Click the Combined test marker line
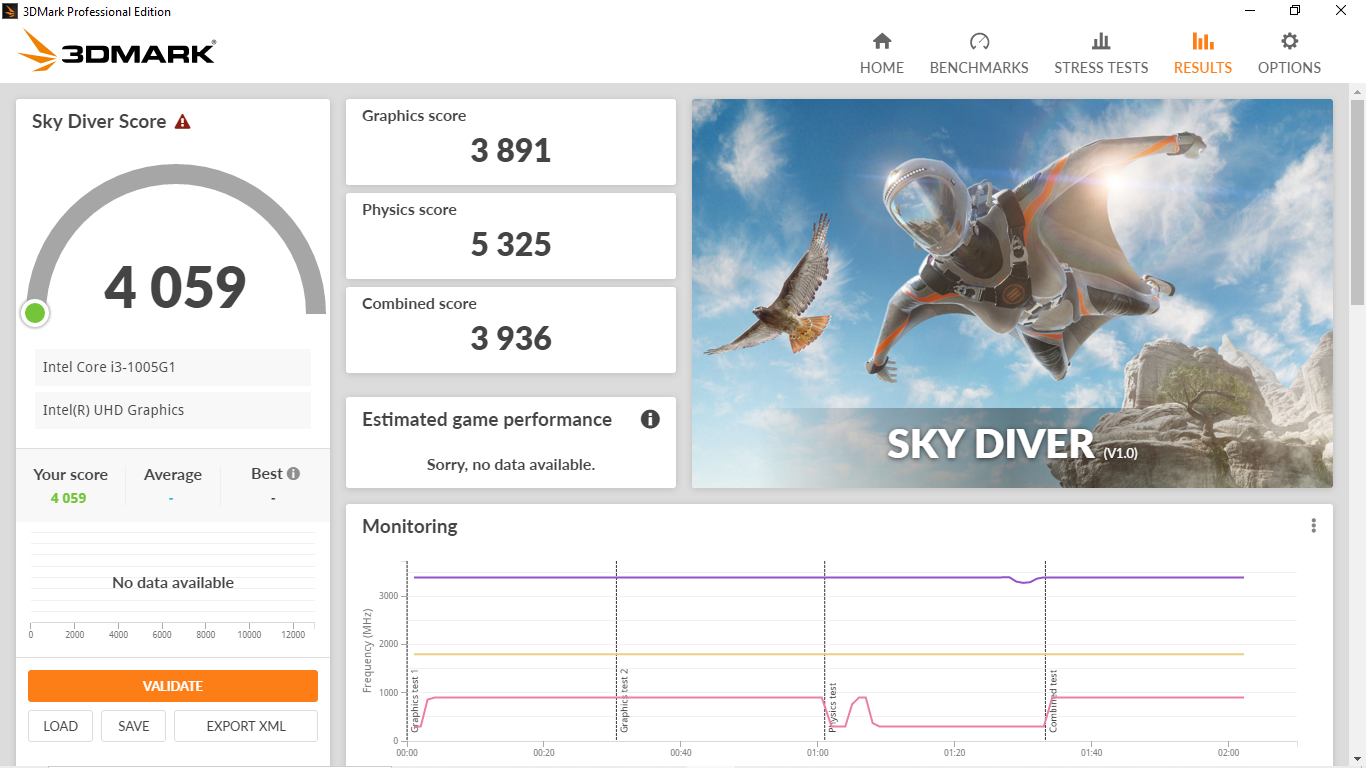 click(1045, 650)
